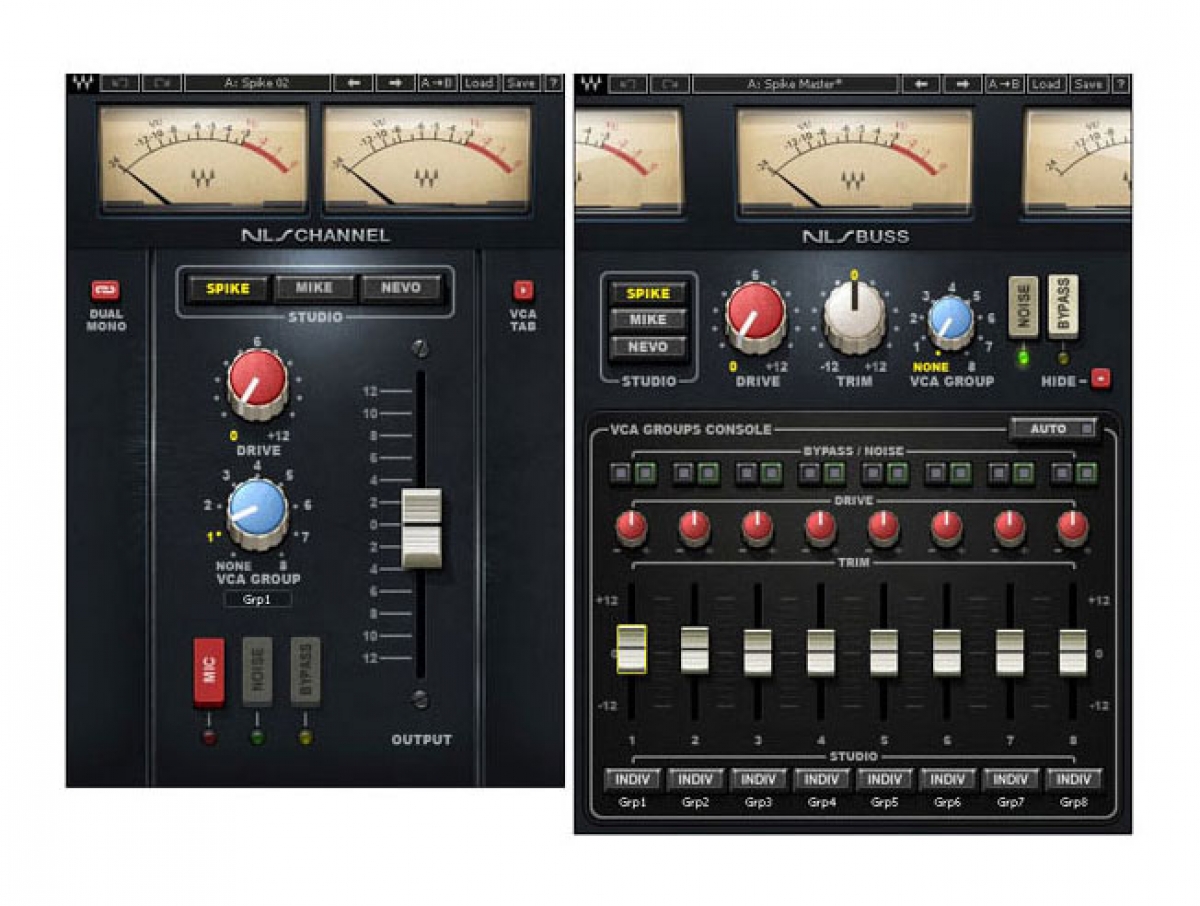This screenshot has width=1200, height=906.
Task: Click the group 1 Trim fader handle
Action: pyautogui.click(x=631, y=648)
